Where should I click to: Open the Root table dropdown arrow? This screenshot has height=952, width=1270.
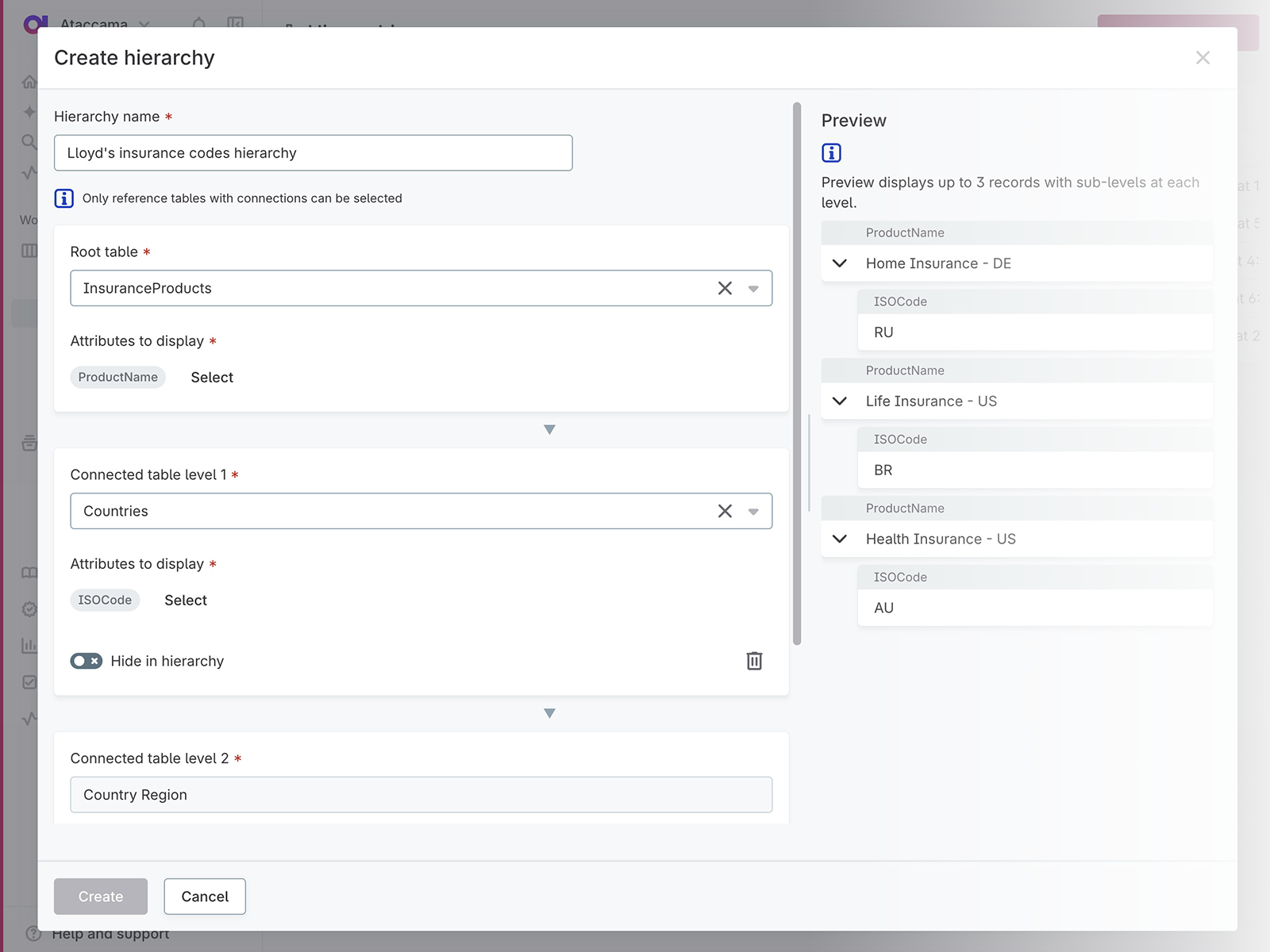point(753,289)
